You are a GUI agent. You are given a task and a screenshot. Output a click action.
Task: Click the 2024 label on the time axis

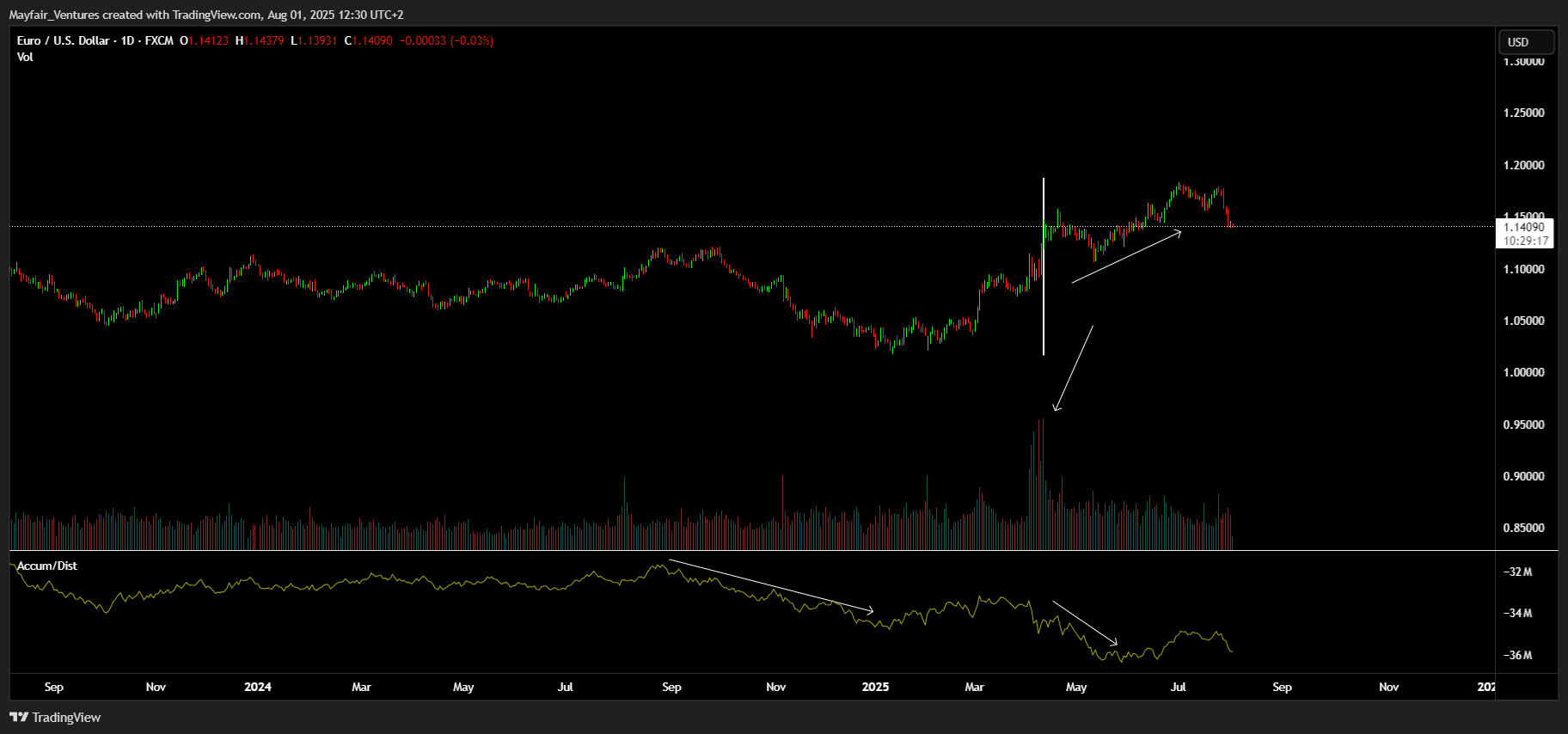pos(257,687)
